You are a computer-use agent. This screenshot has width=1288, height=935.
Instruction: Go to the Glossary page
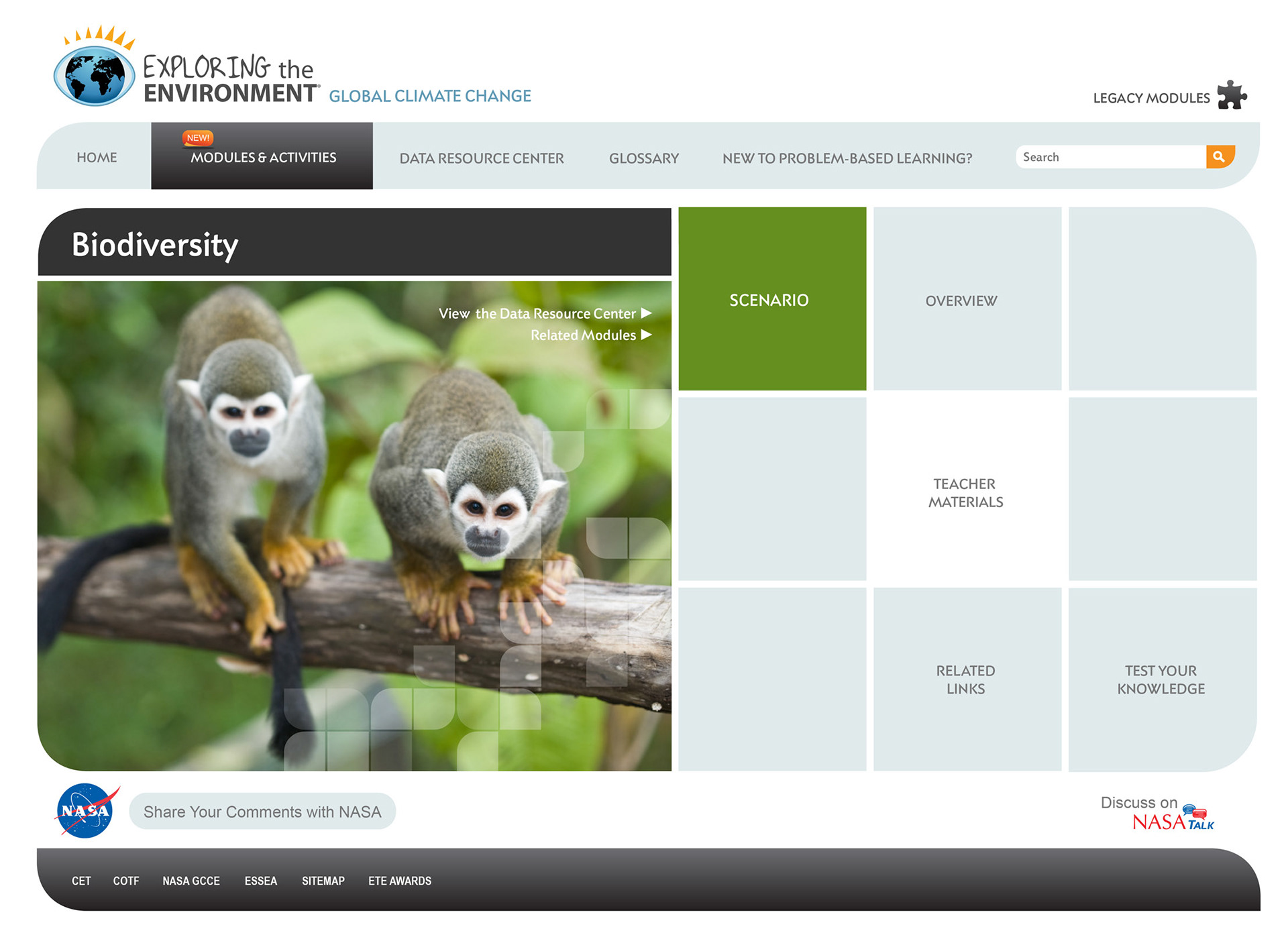click(x=643, y=158)
